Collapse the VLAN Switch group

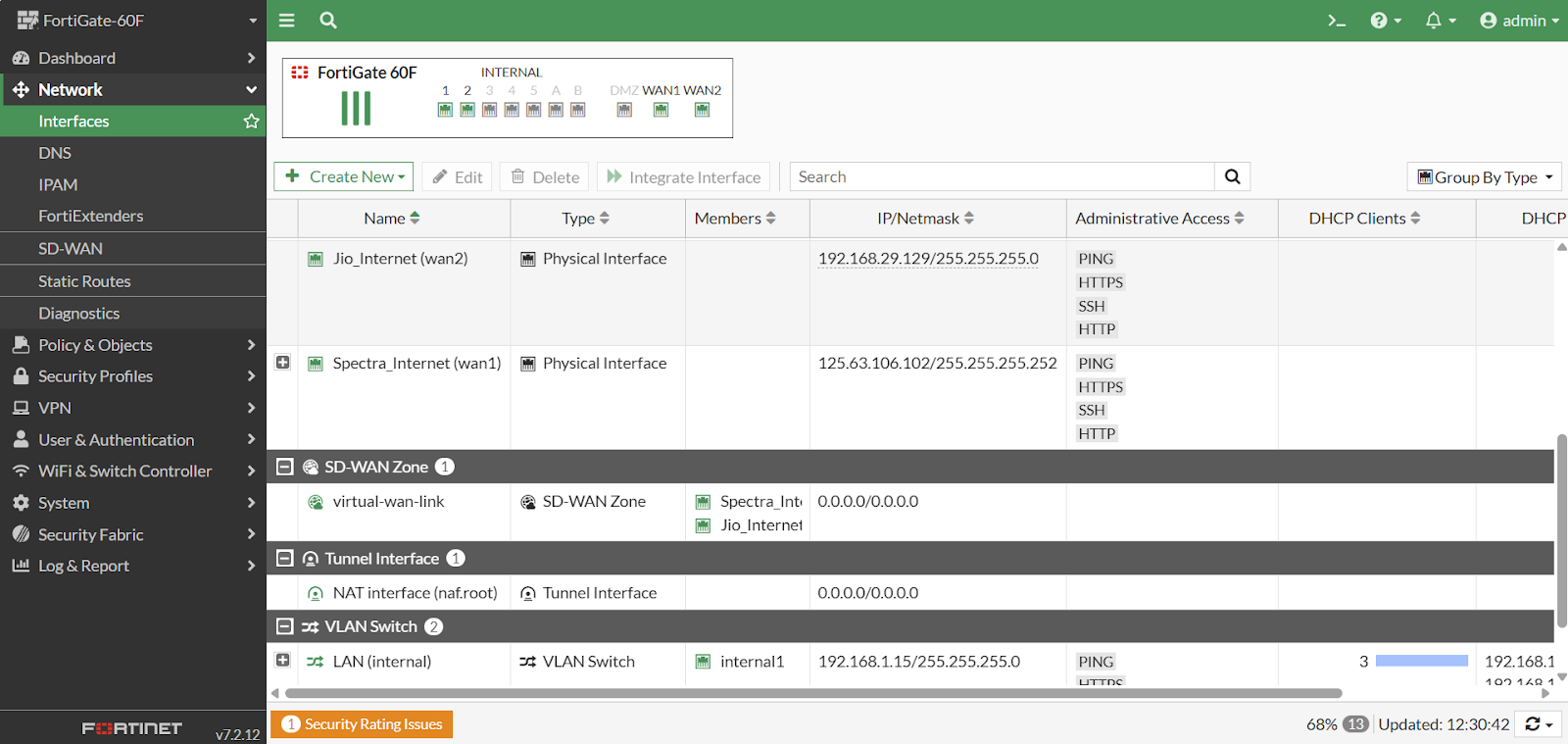pos(284,626)
